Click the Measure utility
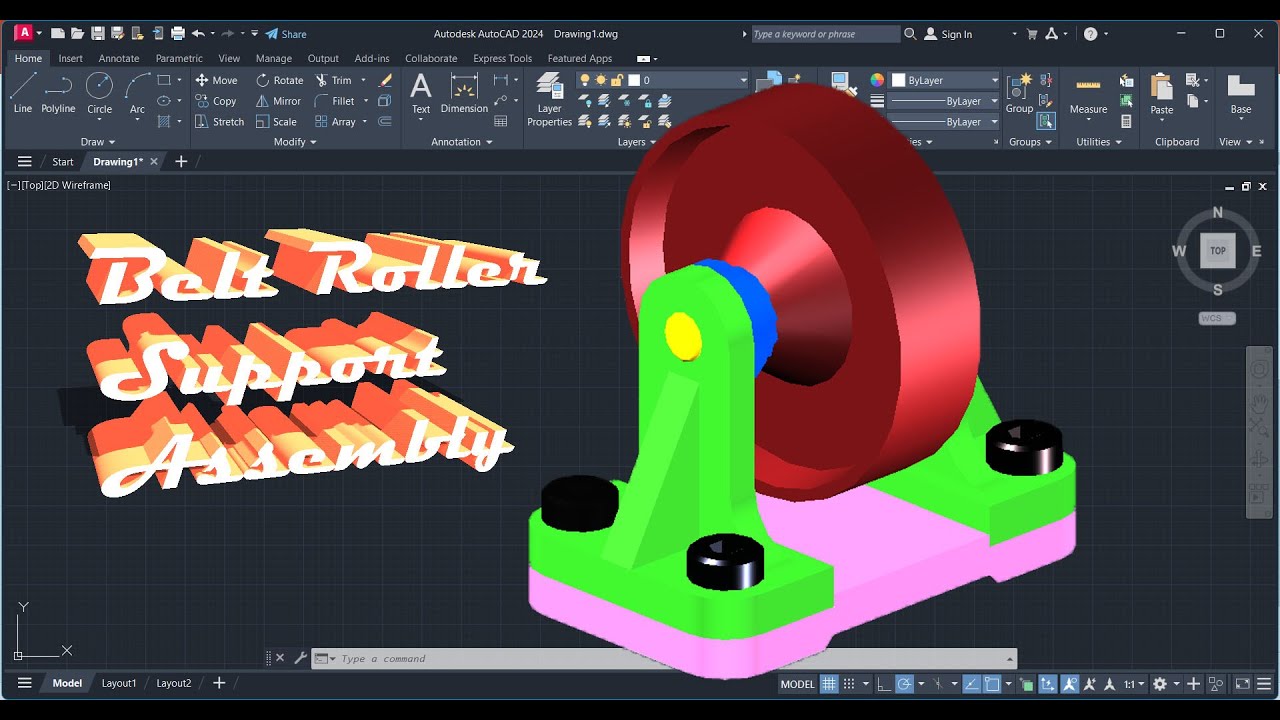This screenshot has height=720, width=1280. pyautogui.click(x=1088, y=94)
